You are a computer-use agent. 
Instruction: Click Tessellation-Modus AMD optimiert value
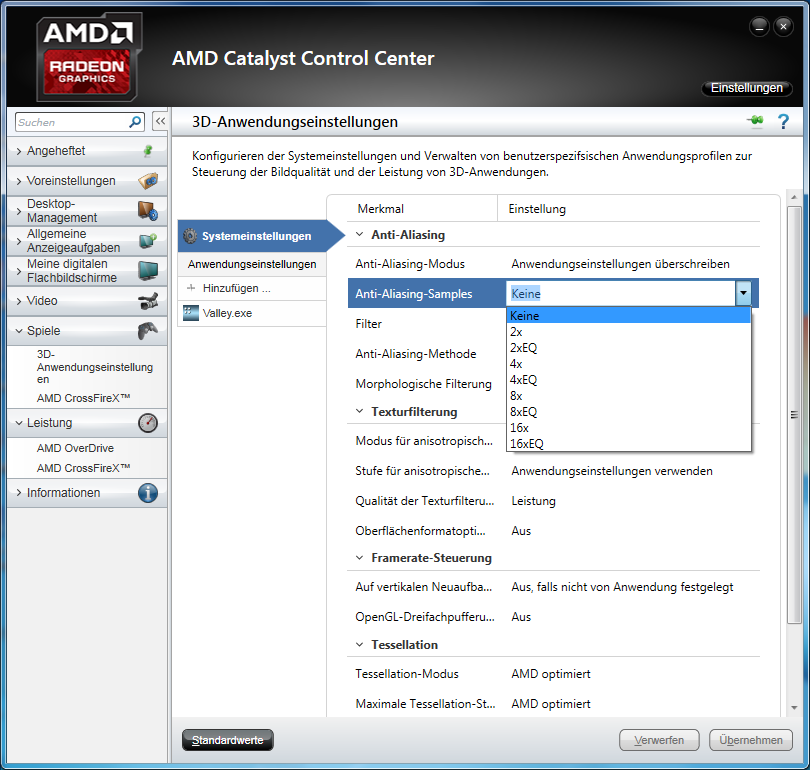pos(551,674)
